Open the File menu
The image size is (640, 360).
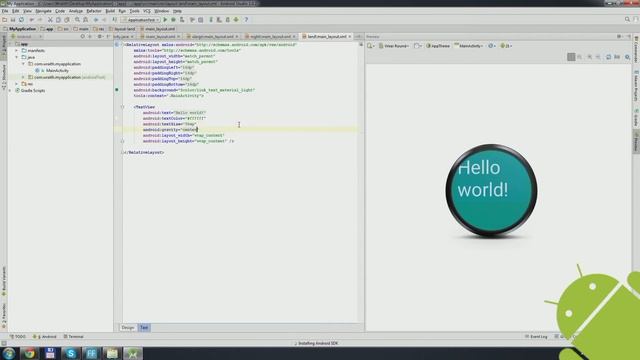click(5, 11)
